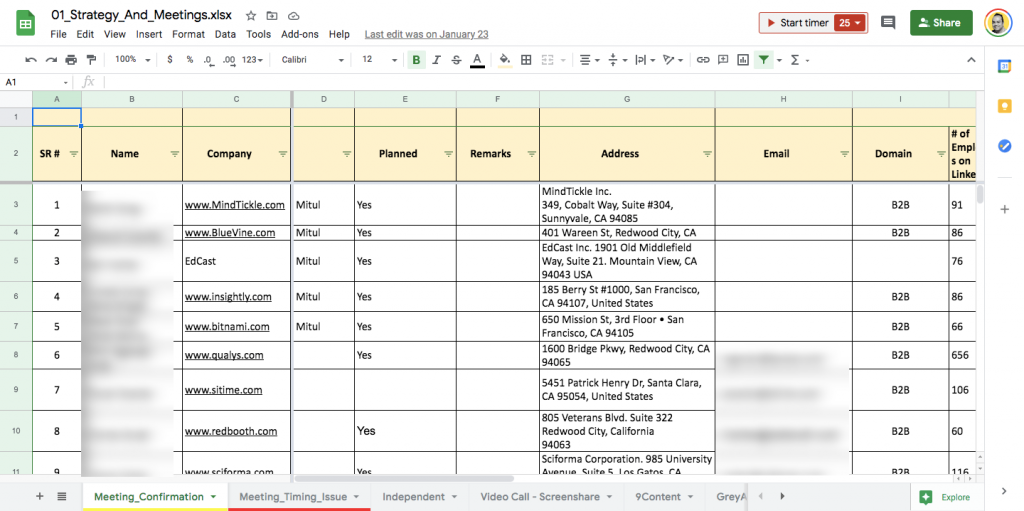Open text rotation options

click(x=672, y=59)
